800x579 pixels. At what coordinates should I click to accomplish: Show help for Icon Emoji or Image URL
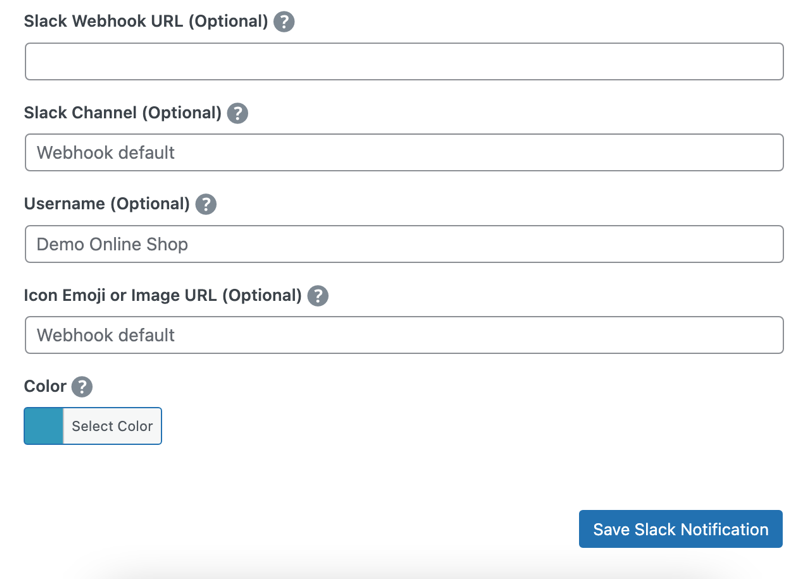[x=317, y=296]
